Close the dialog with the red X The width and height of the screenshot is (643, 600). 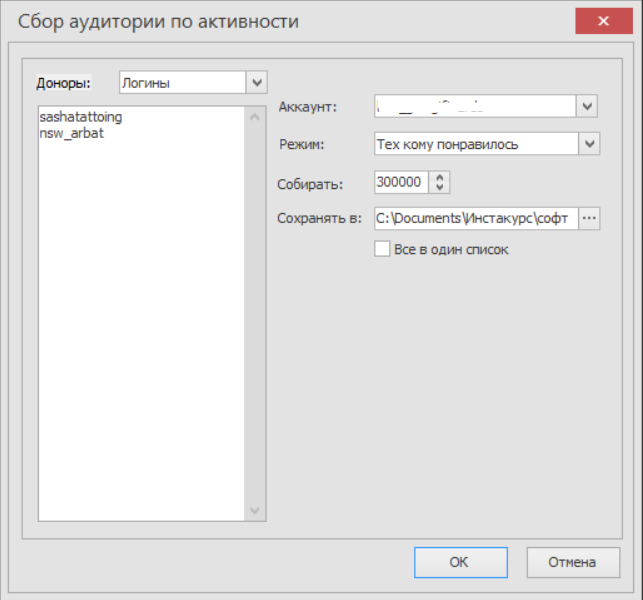coord(604,21)
